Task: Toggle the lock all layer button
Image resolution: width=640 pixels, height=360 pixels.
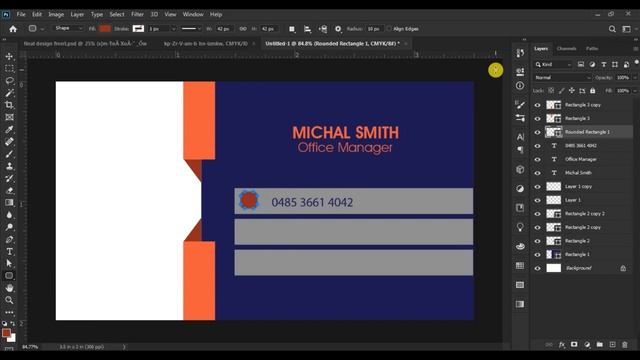Action: coord(593,91)
